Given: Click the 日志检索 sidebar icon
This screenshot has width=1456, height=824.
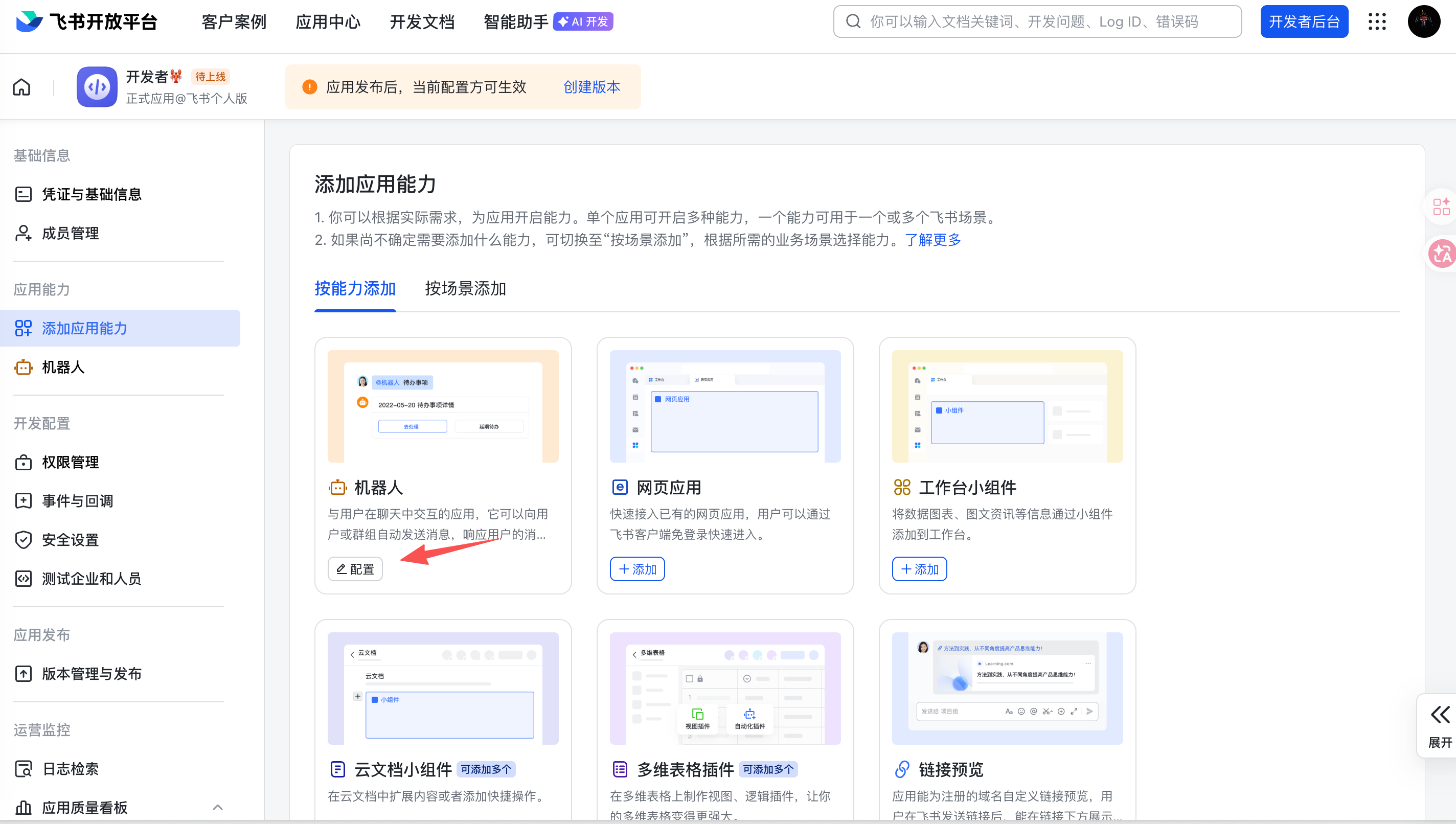Looking at the screenshot, I should coord(23,769).
